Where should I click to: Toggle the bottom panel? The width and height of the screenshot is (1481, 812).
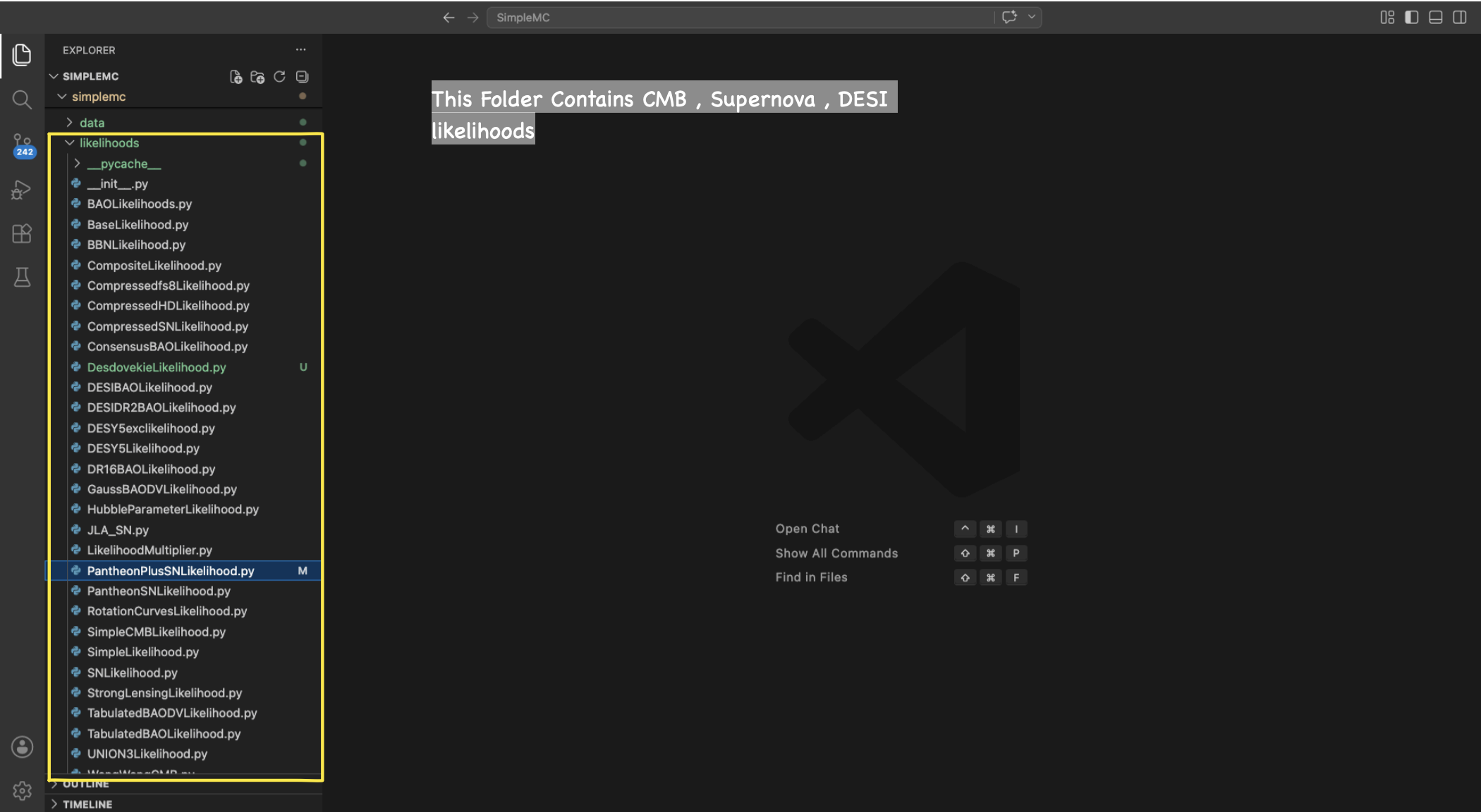pos(1435,18)
